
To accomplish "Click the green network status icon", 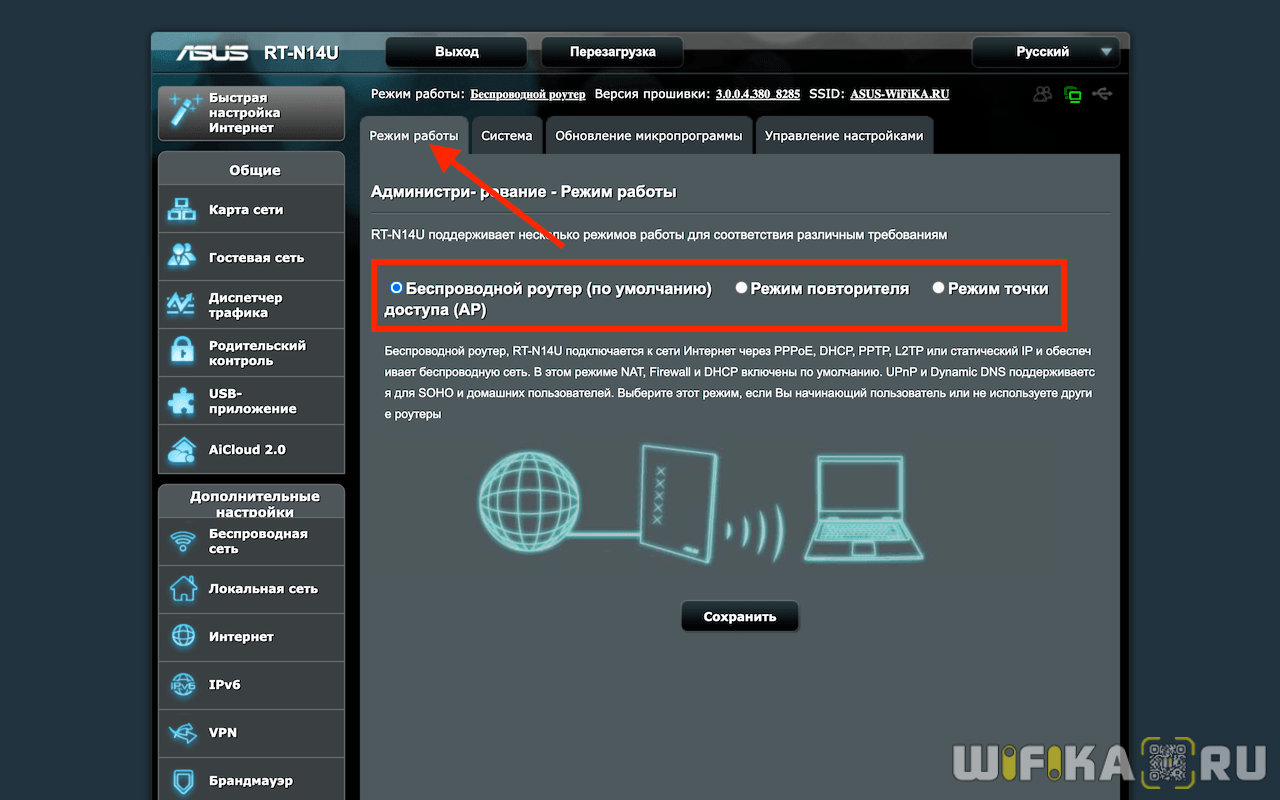I will [x=1073, y=95].
